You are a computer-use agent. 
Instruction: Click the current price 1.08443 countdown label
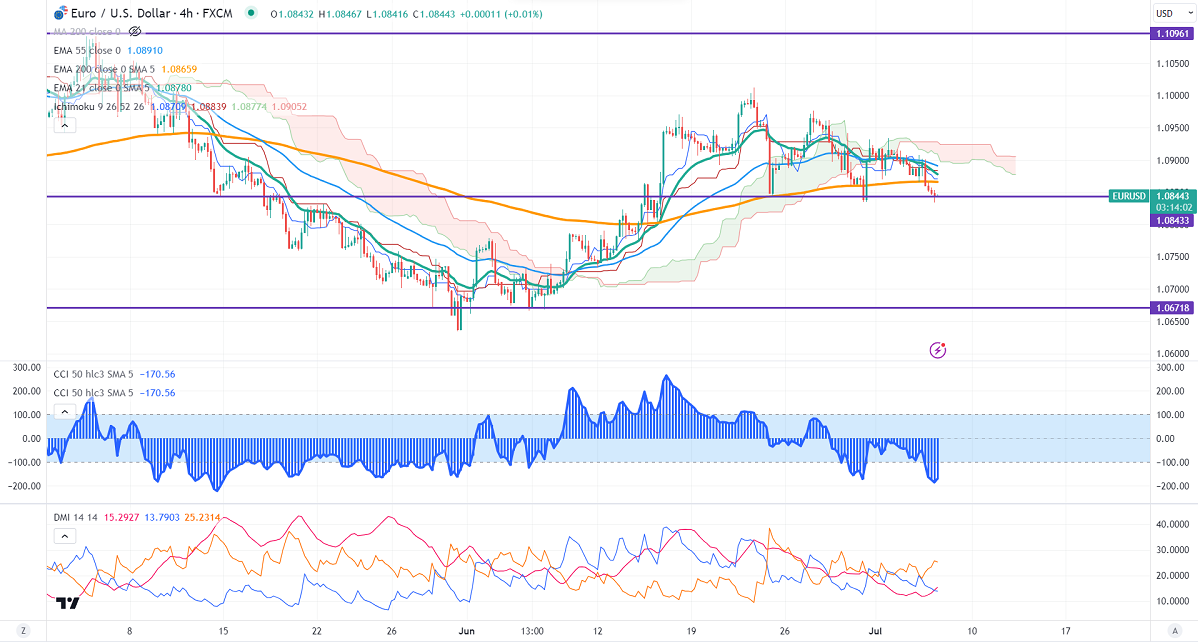1172,202
